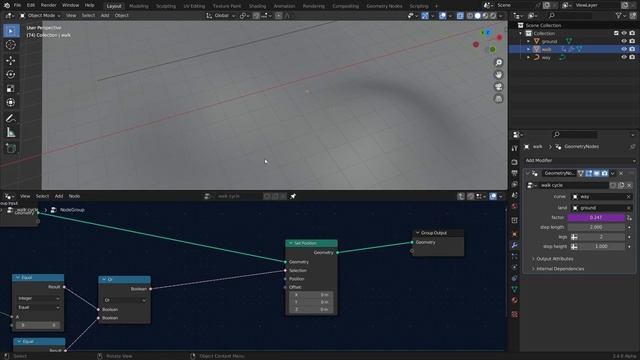Open the Or operation dropdown in Boolean node
The height and width of the screenshot is (360, 640).
[124, 300]
